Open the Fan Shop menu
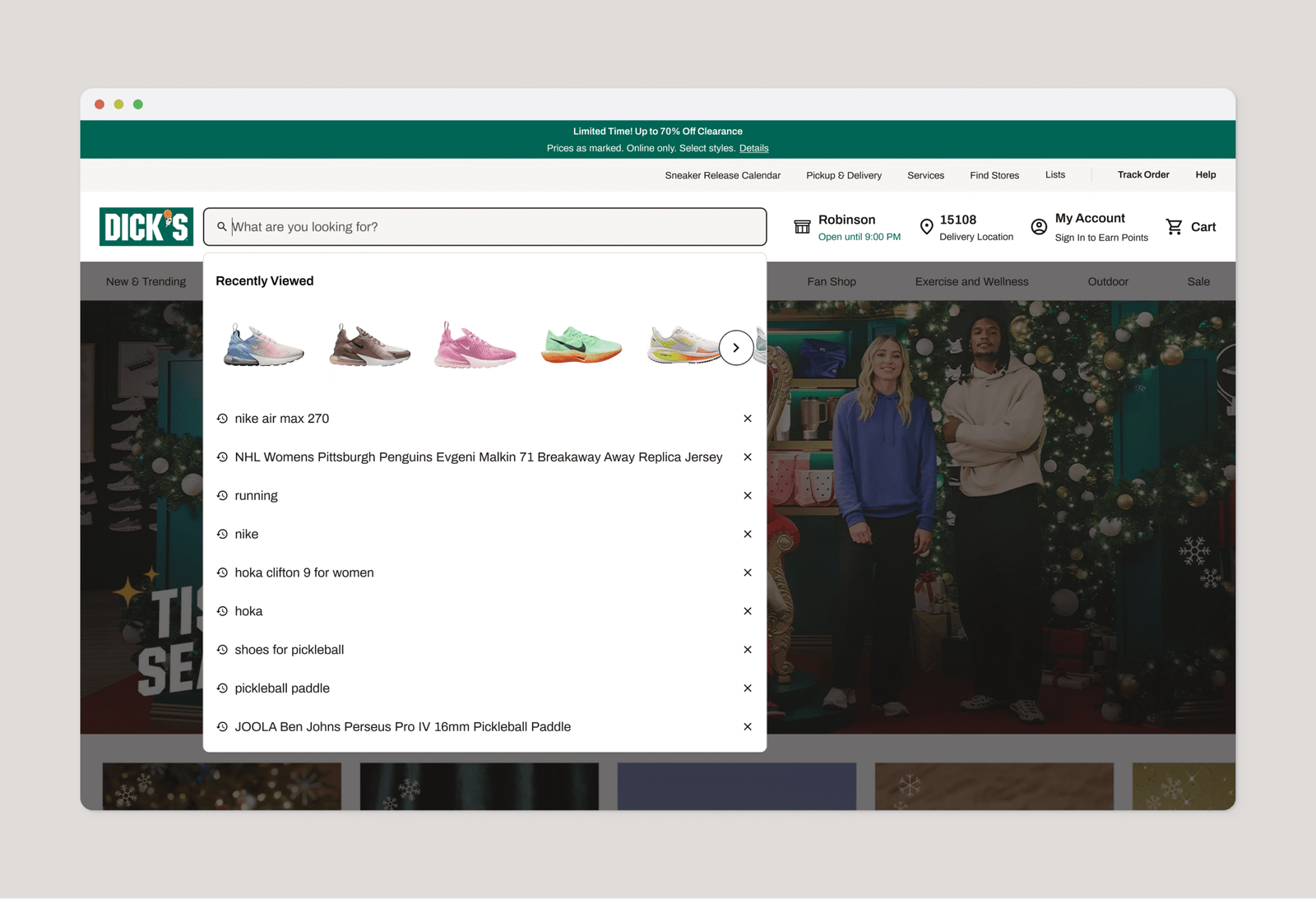Viewport: 1316px width, 899px height. [831, 281]
